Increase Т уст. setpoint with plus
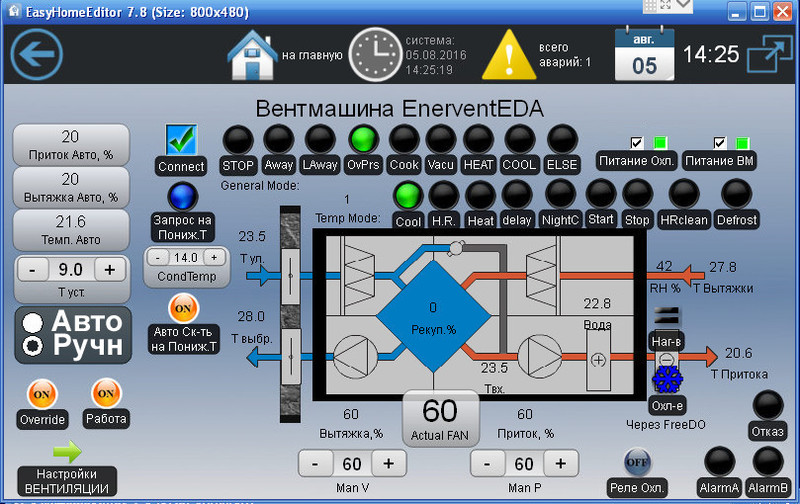Image resolution: width=800 pixels, height=504 pixels. (110, 269)
